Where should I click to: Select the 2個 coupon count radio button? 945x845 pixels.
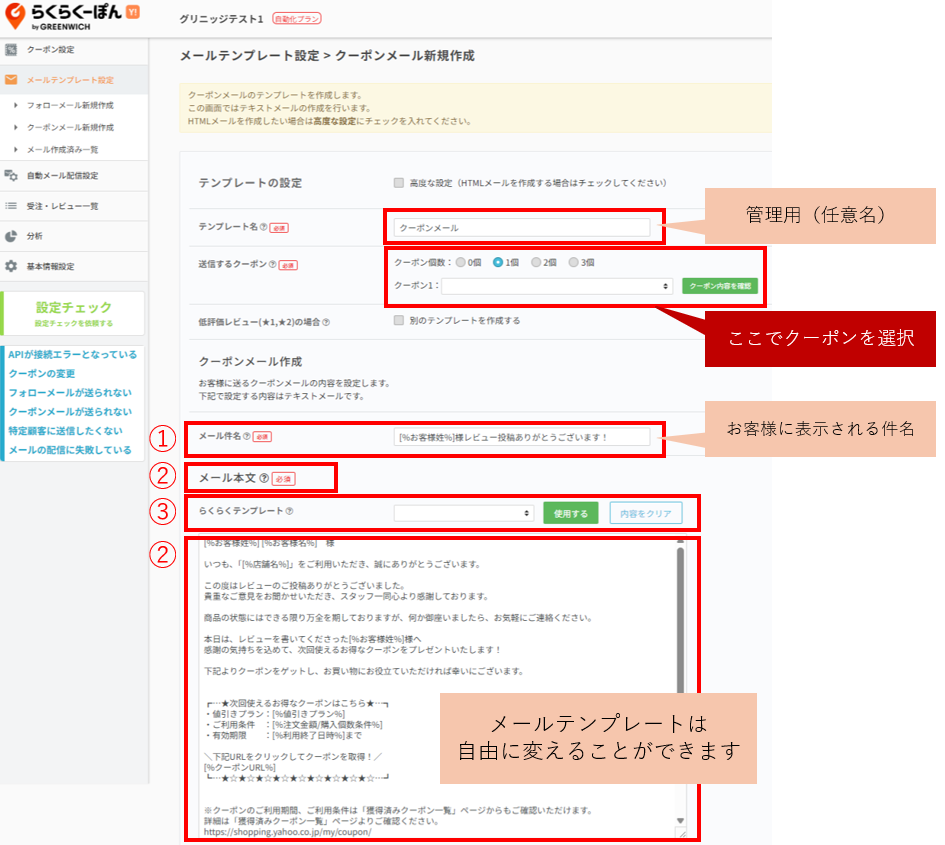[x=536, y=263]
